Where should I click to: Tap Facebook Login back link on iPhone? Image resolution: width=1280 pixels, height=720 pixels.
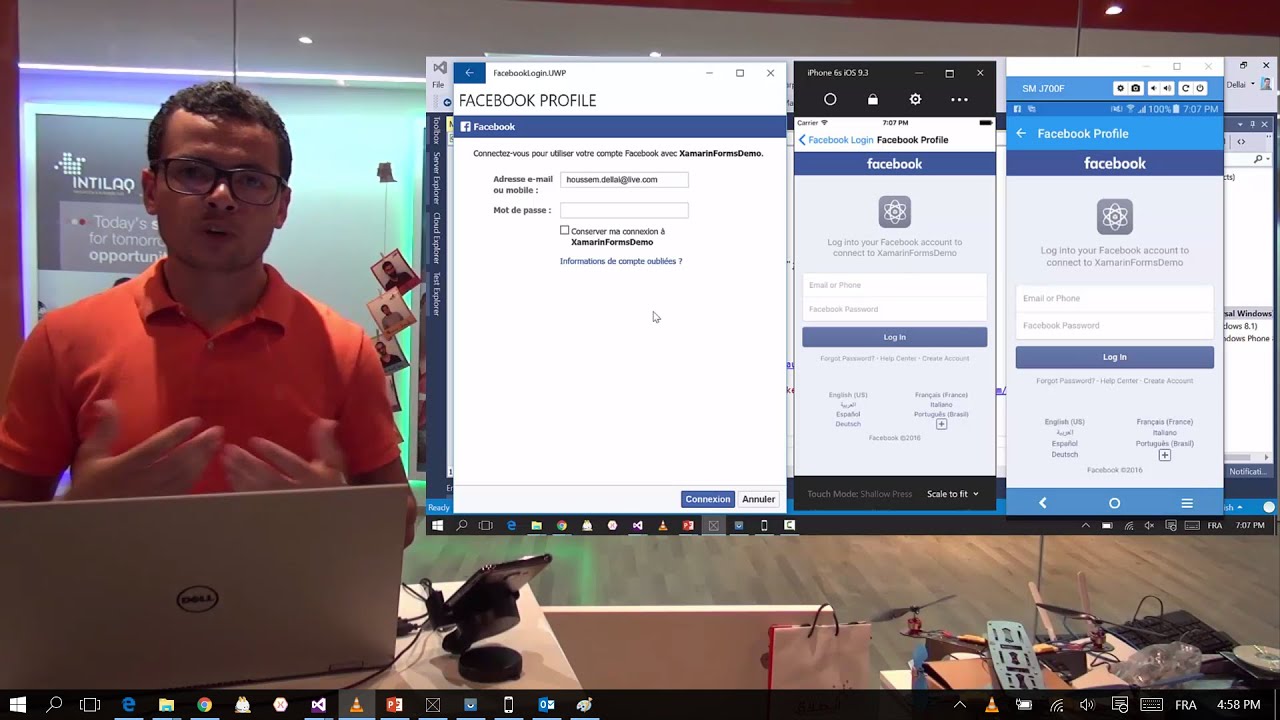click(x=836, y=140)
